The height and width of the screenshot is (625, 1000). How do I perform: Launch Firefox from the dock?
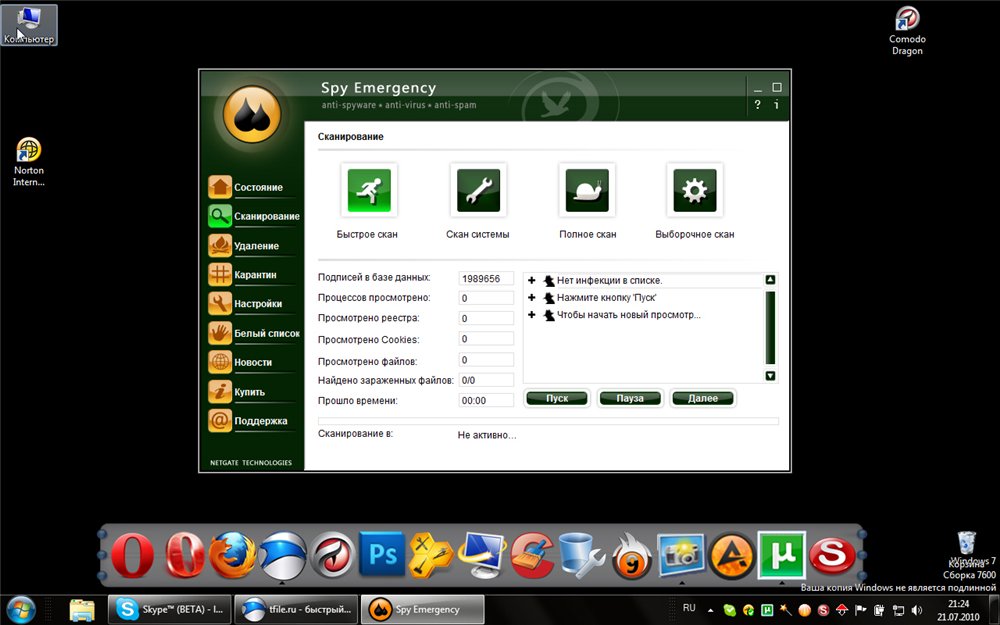click(x=233, y=555)
